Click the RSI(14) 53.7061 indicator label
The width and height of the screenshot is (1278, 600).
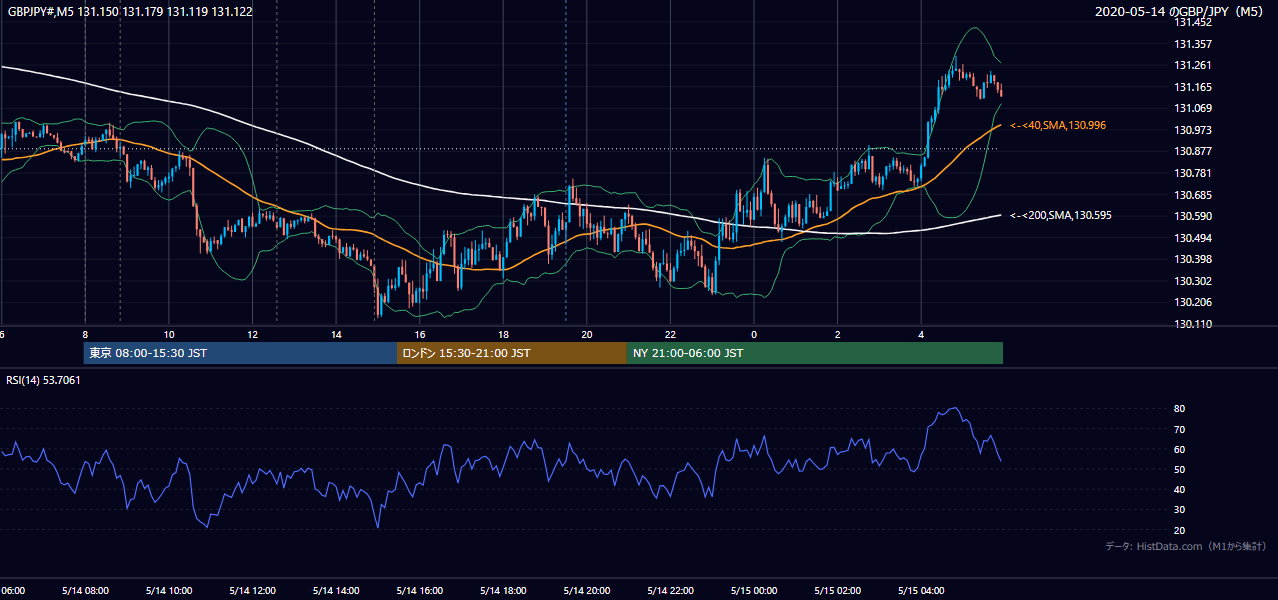44,380
